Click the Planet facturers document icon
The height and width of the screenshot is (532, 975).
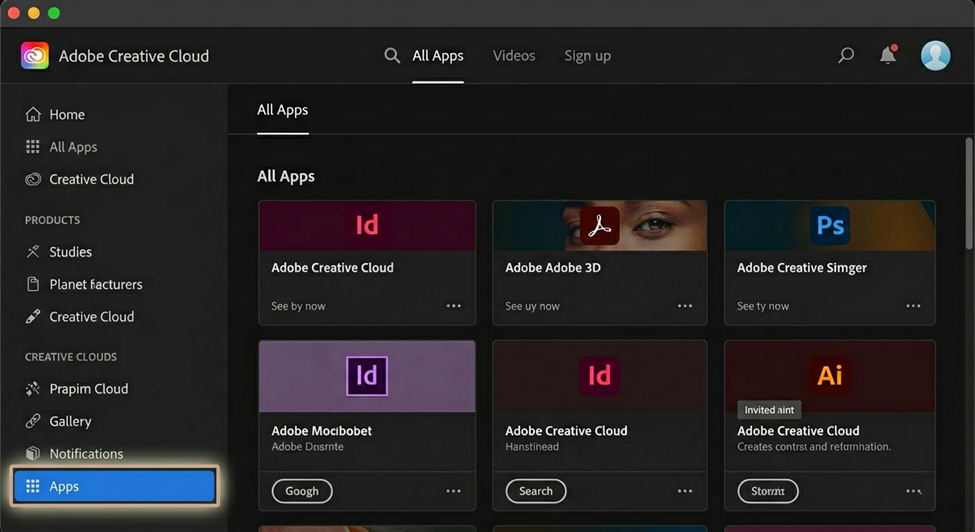[33, 284]
